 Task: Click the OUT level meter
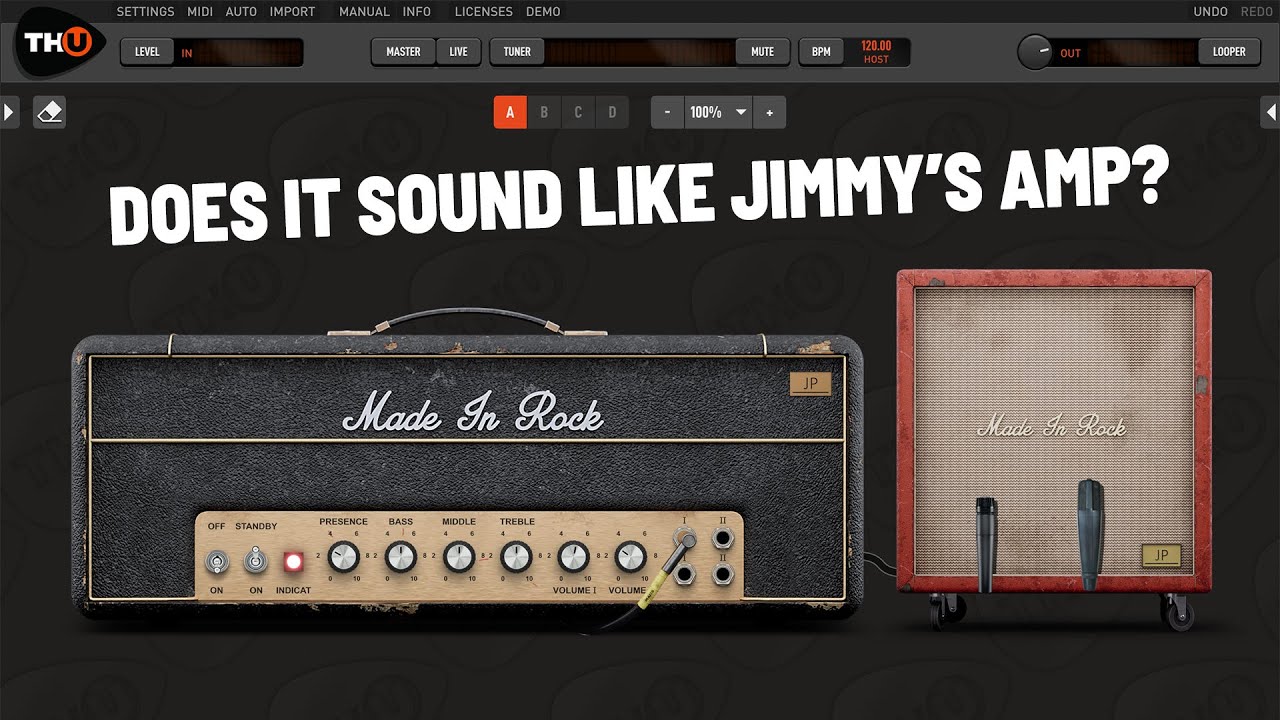point(1126,52)
